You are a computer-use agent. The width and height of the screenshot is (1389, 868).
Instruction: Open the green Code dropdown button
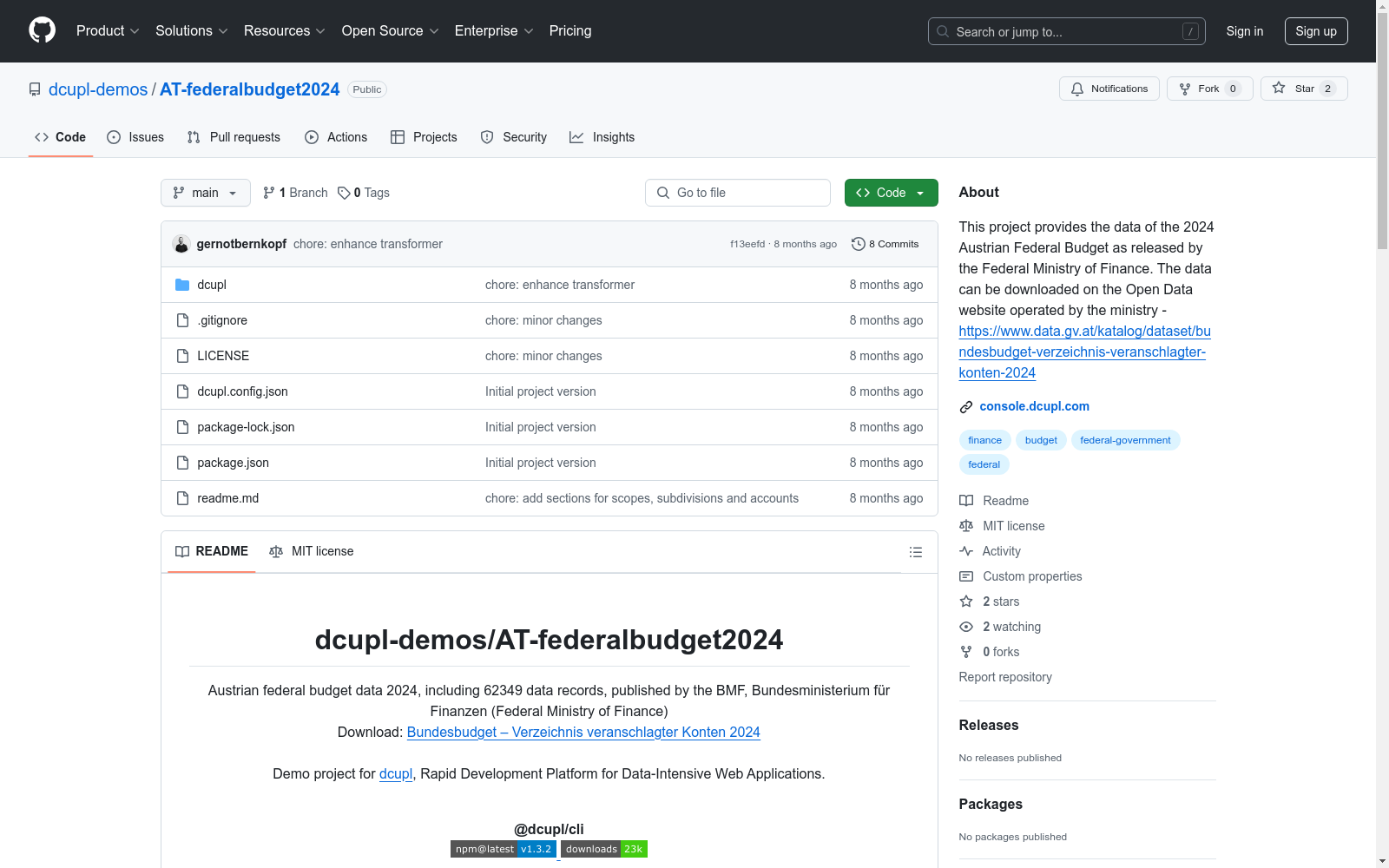(x=891, y=193)
